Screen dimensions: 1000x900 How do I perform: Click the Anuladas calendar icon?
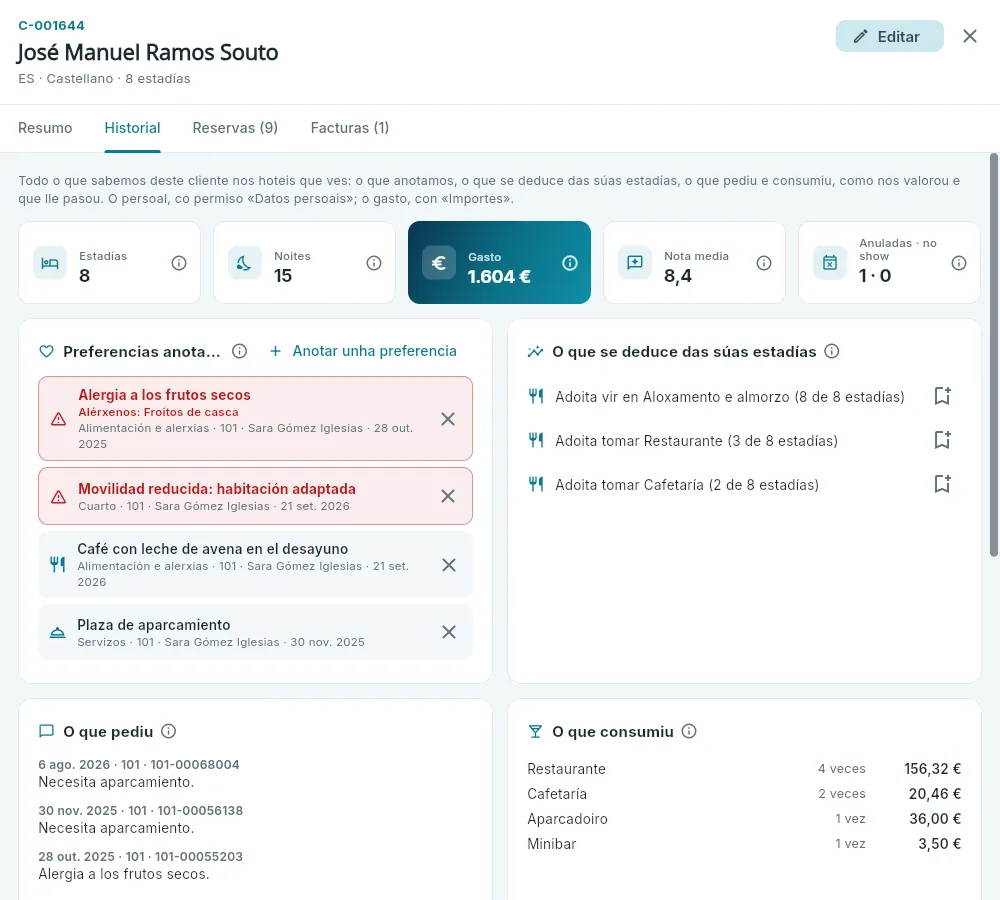[830, 263]
